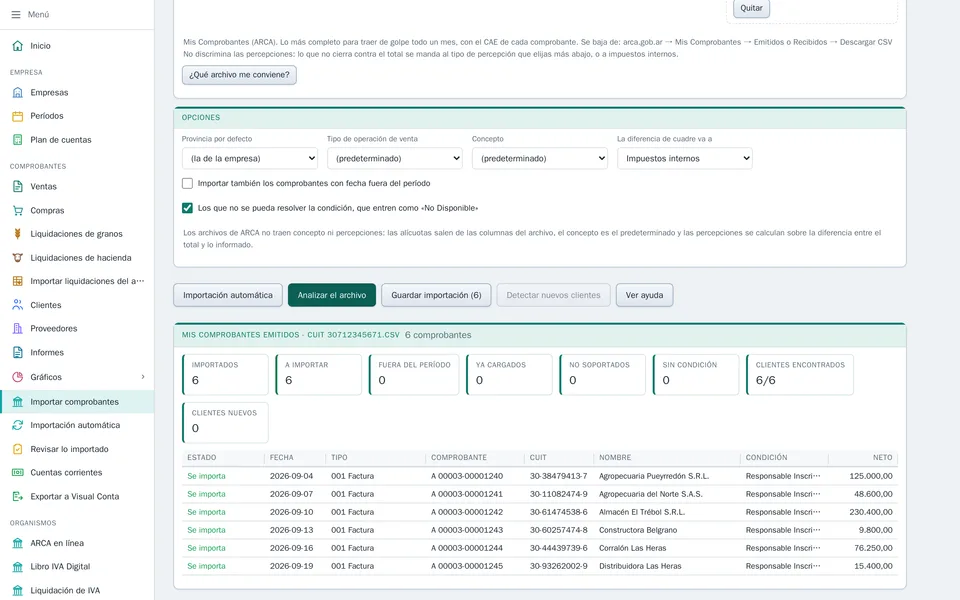The image size is (960, 600).
Task: Expand the Gráficos submenu chevron
Action: tap(143, 377)
